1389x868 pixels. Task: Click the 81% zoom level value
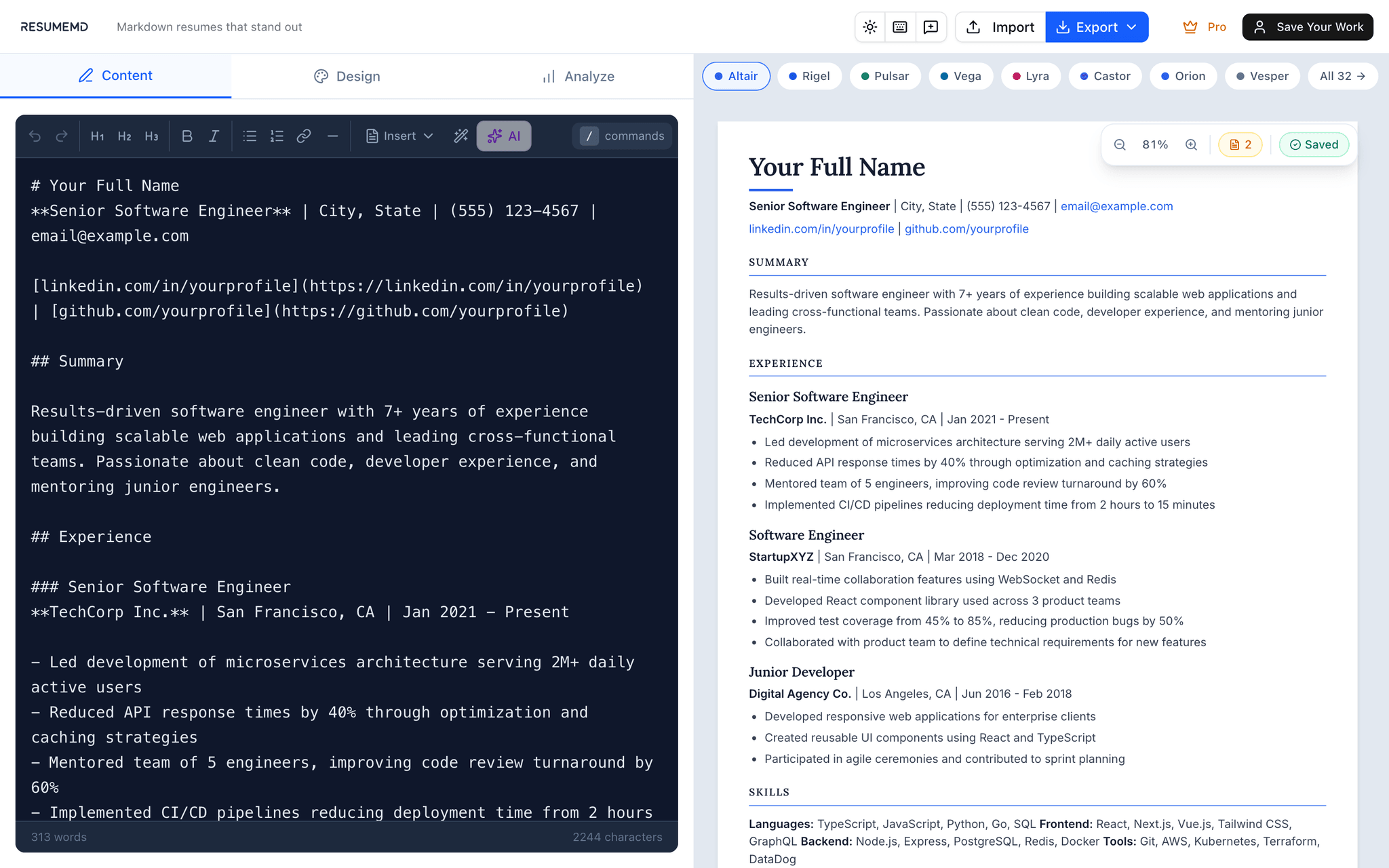[x=1155, y=144]
